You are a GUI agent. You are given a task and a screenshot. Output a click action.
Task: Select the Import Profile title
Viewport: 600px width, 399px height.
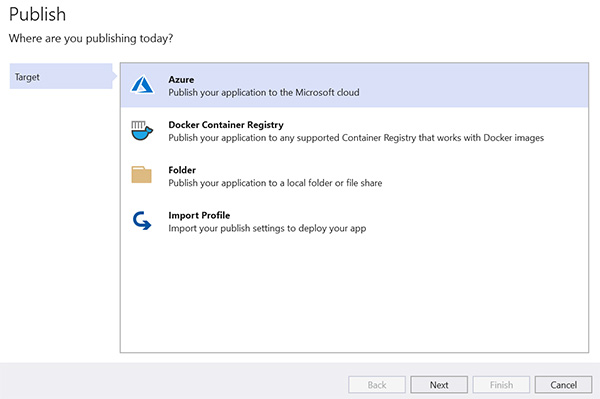[199, 215]
